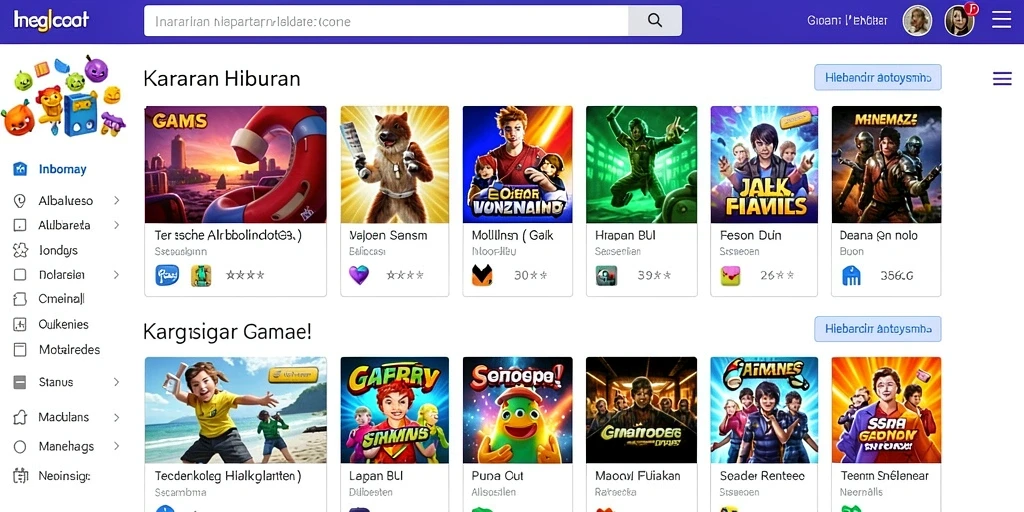Click Hiebandir button beside Kararan Hiburan
Viewport: 1024px width, 512px height.
878,77
